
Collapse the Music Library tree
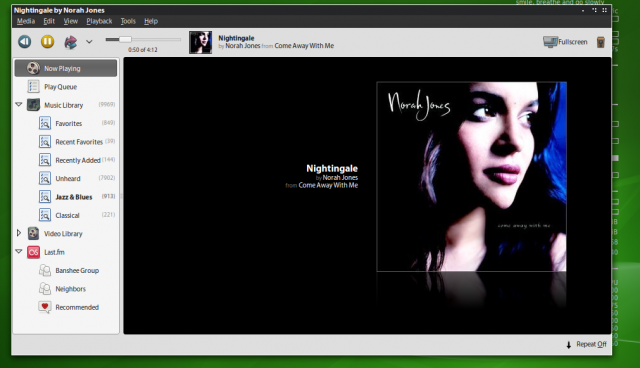coord(19,104)
